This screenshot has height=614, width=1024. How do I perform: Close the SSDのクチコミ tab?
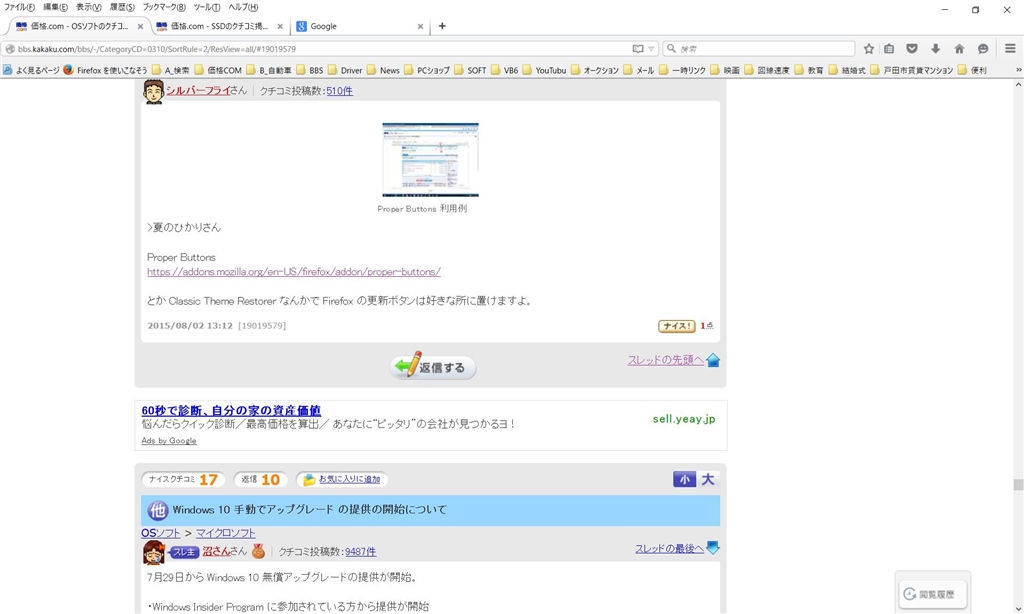click(x=280, y=27)
